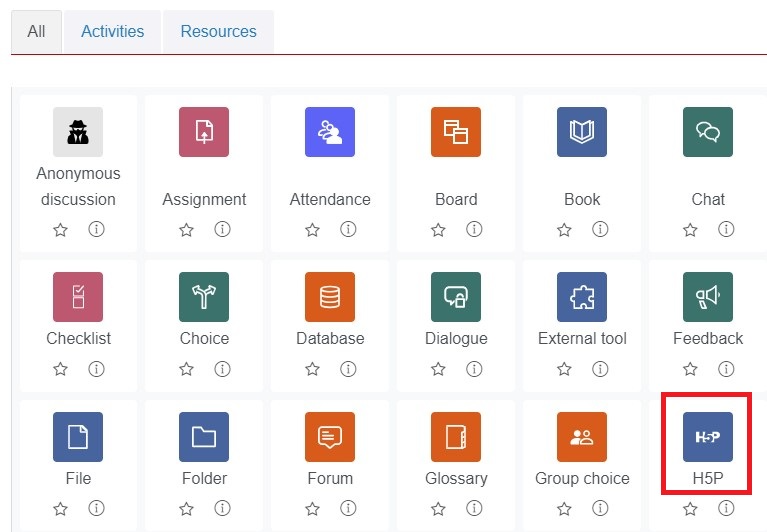Add an Attendance activity

[x=330, y=132]
